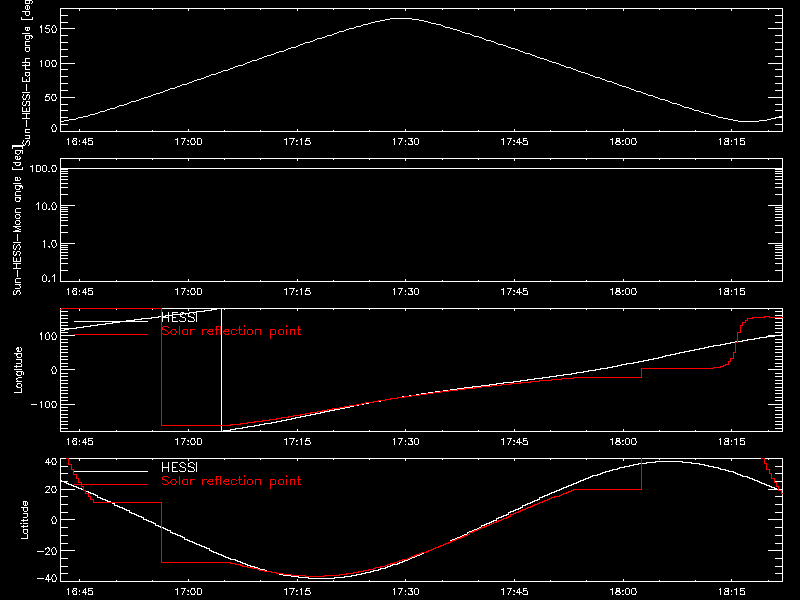Select the -100 tick on Longitude plot

click(x=44, y=404)
